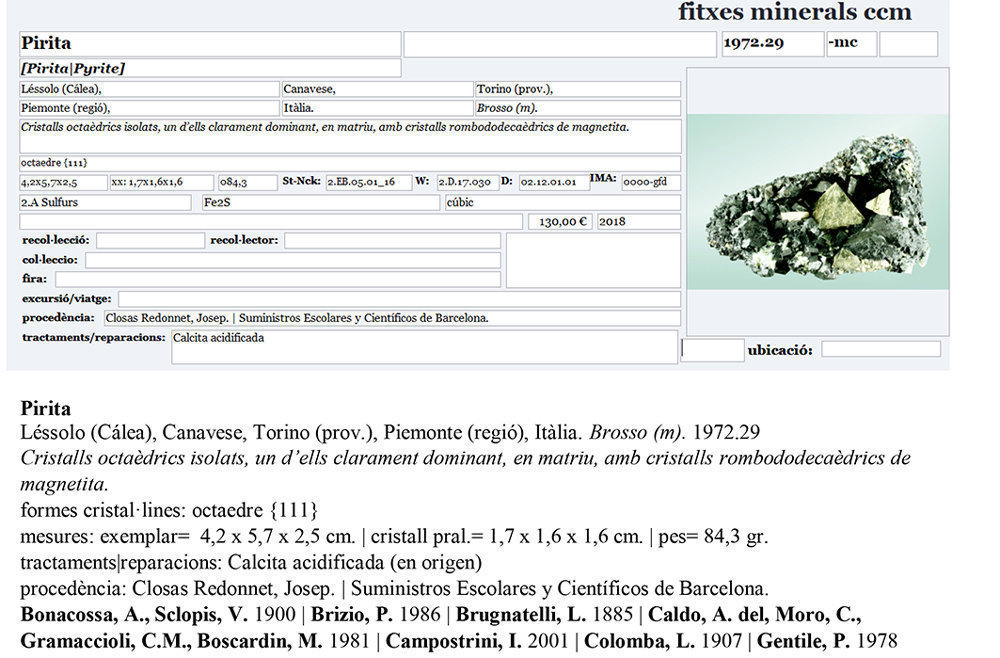This screenshot has height=658, width=1000.
Task: Click the description field starting 'Cristalls octaèdrics isolats'
Action: pyautogui.click(x=350, y=136)
